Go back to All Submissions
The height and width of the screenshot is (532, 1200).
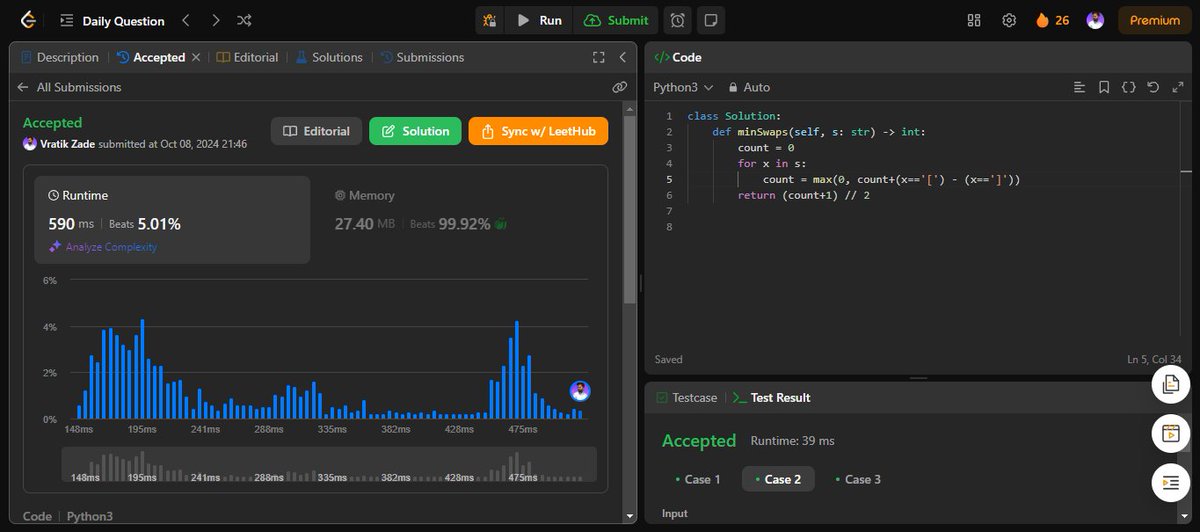[69, 87]
